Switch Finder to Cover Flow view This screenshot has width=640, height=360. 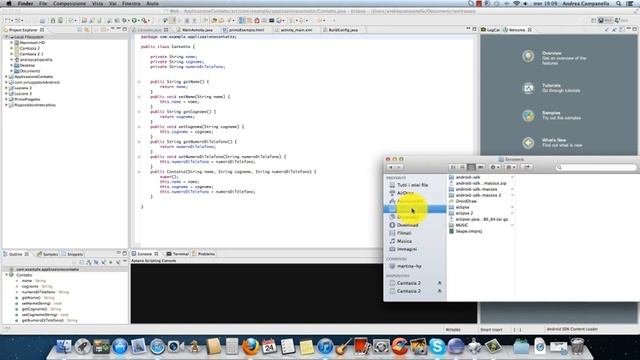pyautogui.click(x=480, y=167)
